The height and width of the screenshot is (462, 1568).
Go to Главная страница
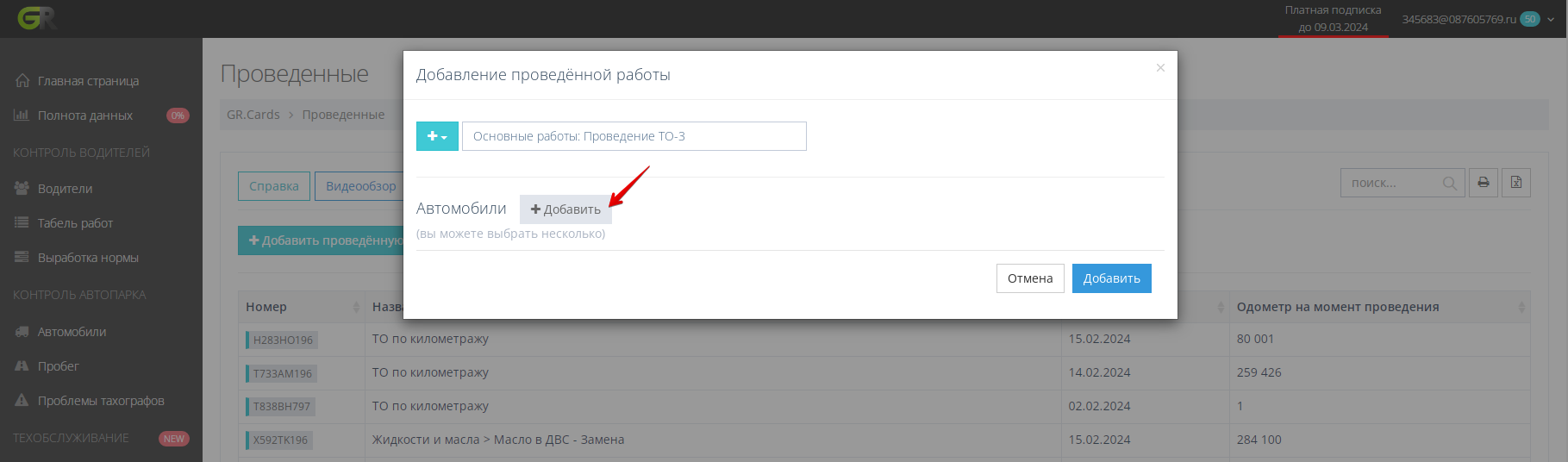[x=88, y=81]
